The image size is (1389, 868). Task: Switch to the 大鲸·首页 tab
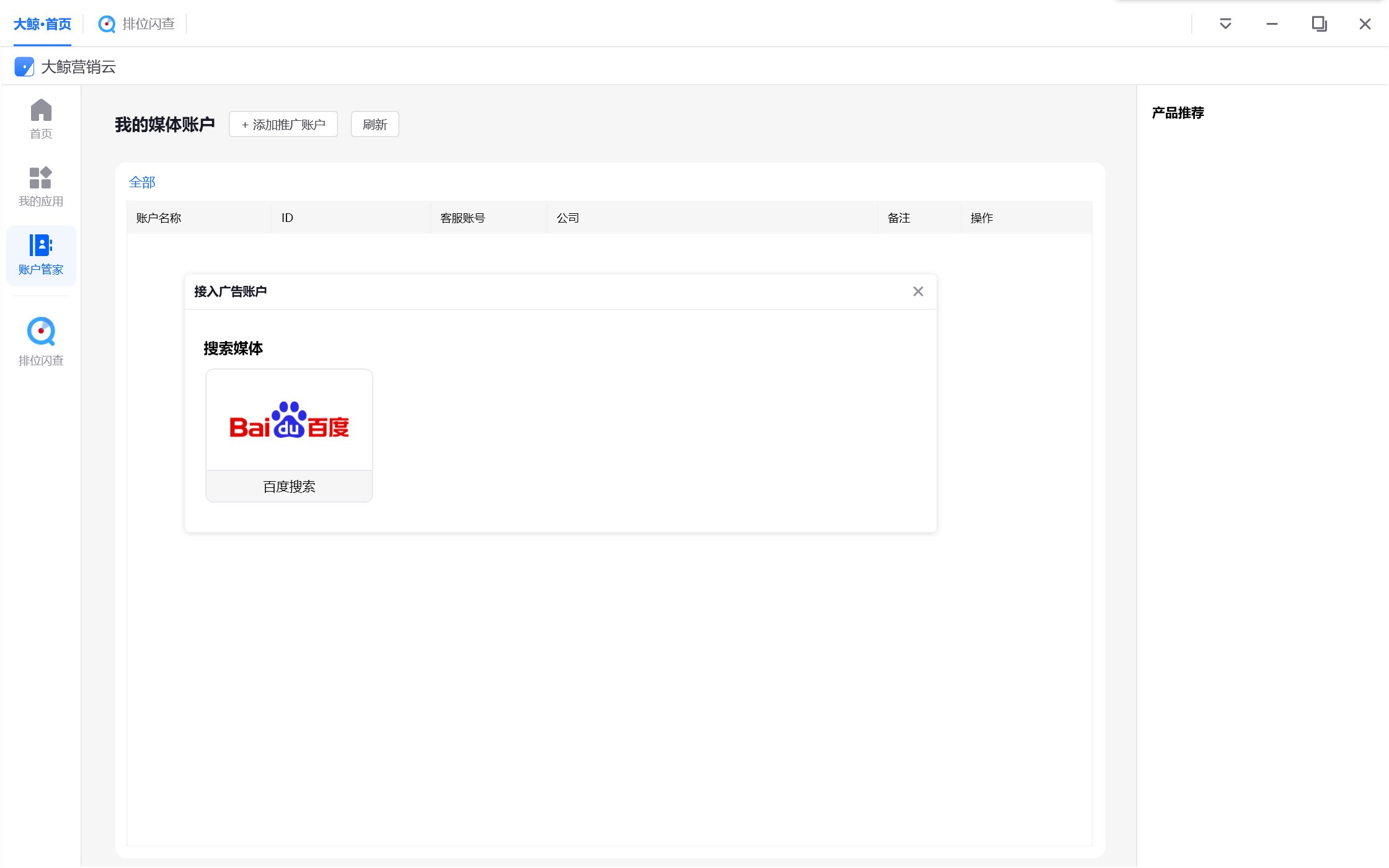pos(42,24)
